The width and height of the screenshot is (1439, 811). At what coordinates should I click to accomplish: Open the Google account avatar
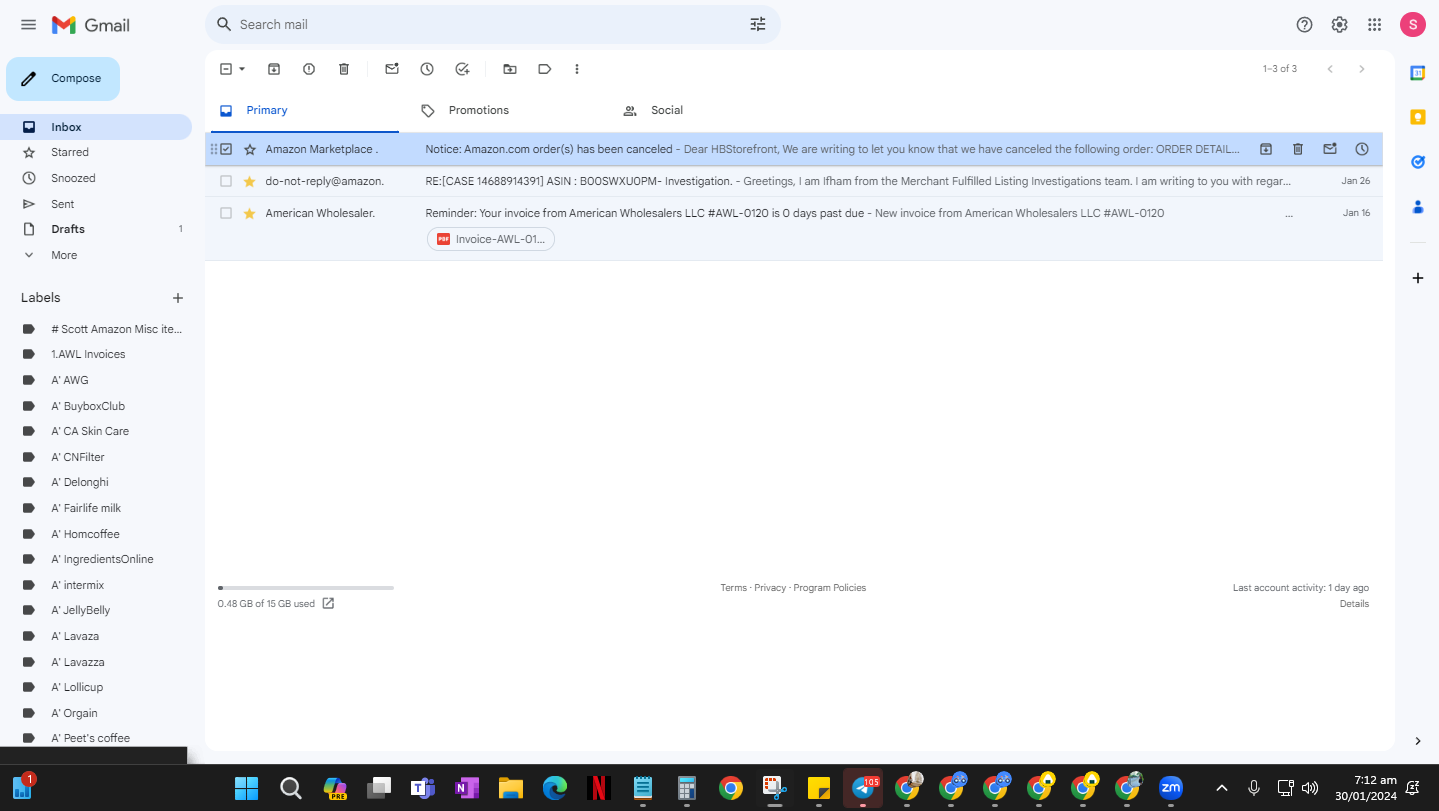1413,25
